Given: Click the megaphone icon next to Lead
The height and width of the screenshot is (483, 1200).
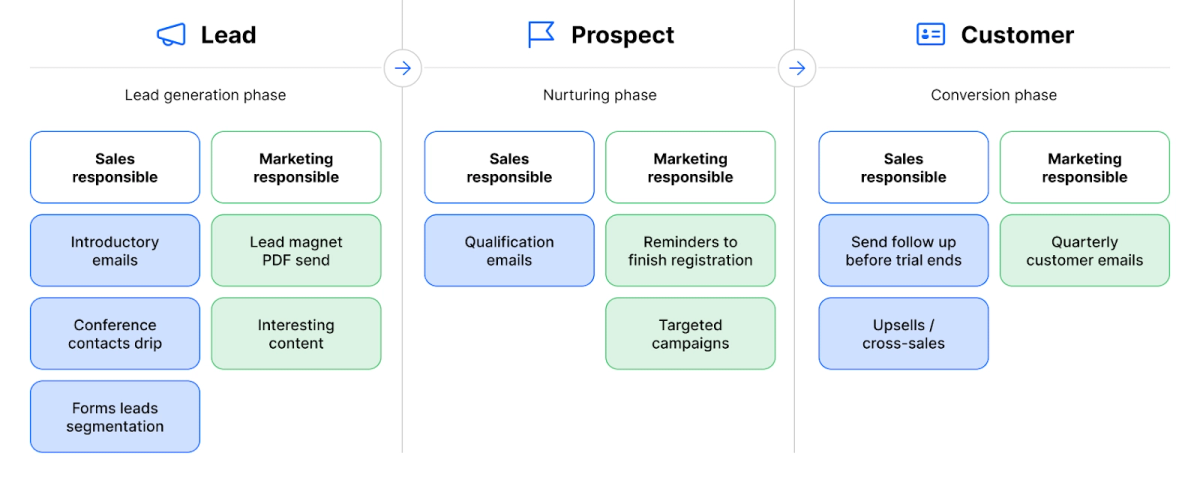Looking at the screenshot, I should click(x=171, y=35).
